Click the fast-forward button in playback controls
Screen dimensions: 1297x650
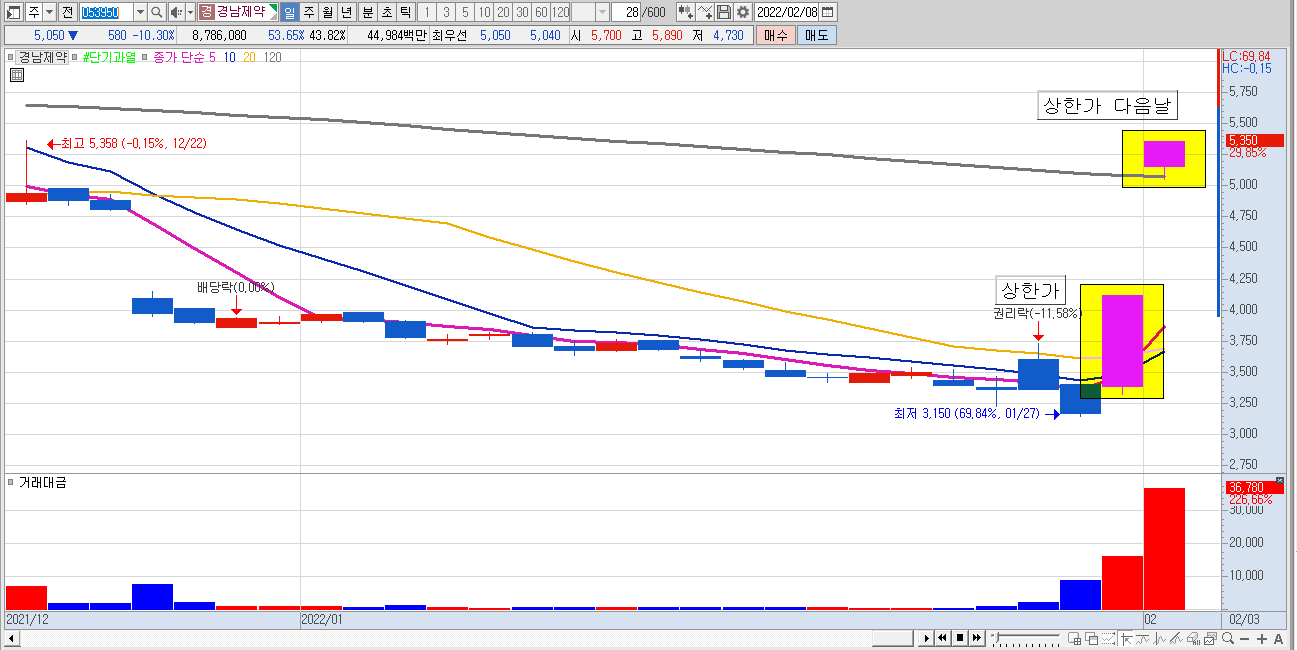click(x=976, y=638)
